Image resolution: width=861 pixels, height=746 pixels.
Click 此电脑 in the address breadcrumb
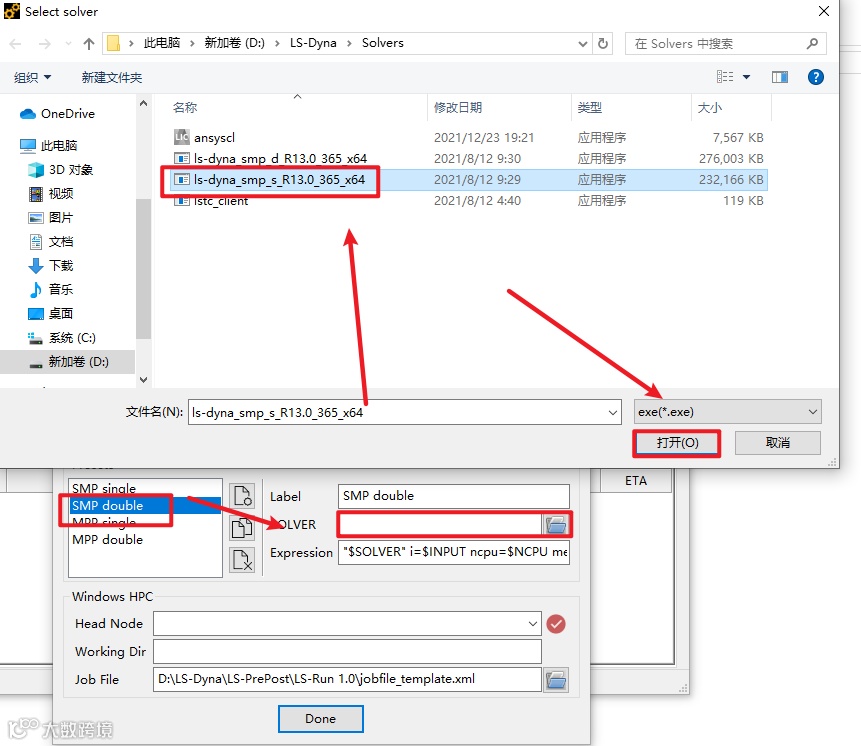(161, 43)
